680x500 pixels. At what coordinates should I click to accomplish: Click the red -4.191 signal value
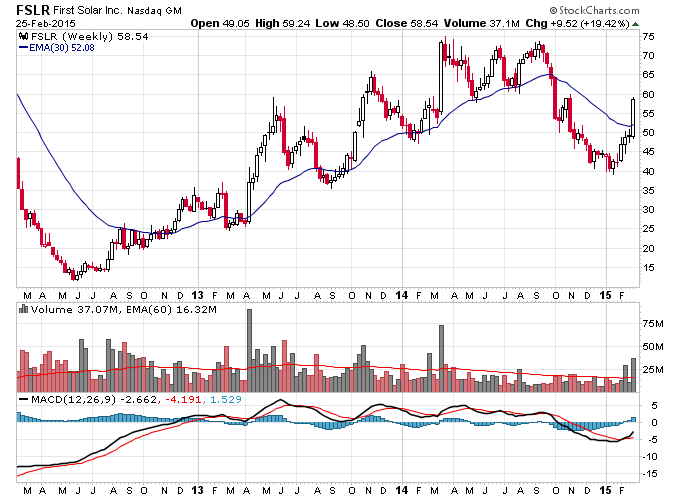pyautogui.click(x=182, y=399)
